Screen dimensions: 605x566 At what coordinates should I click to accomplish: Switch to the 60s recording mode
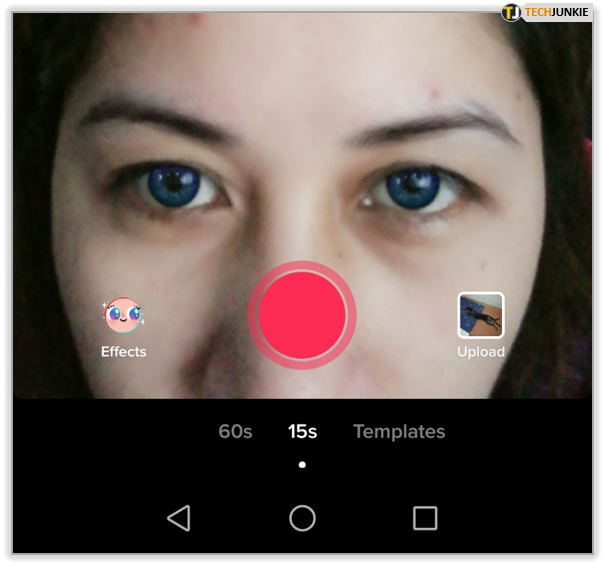click(x=235, y=432)
